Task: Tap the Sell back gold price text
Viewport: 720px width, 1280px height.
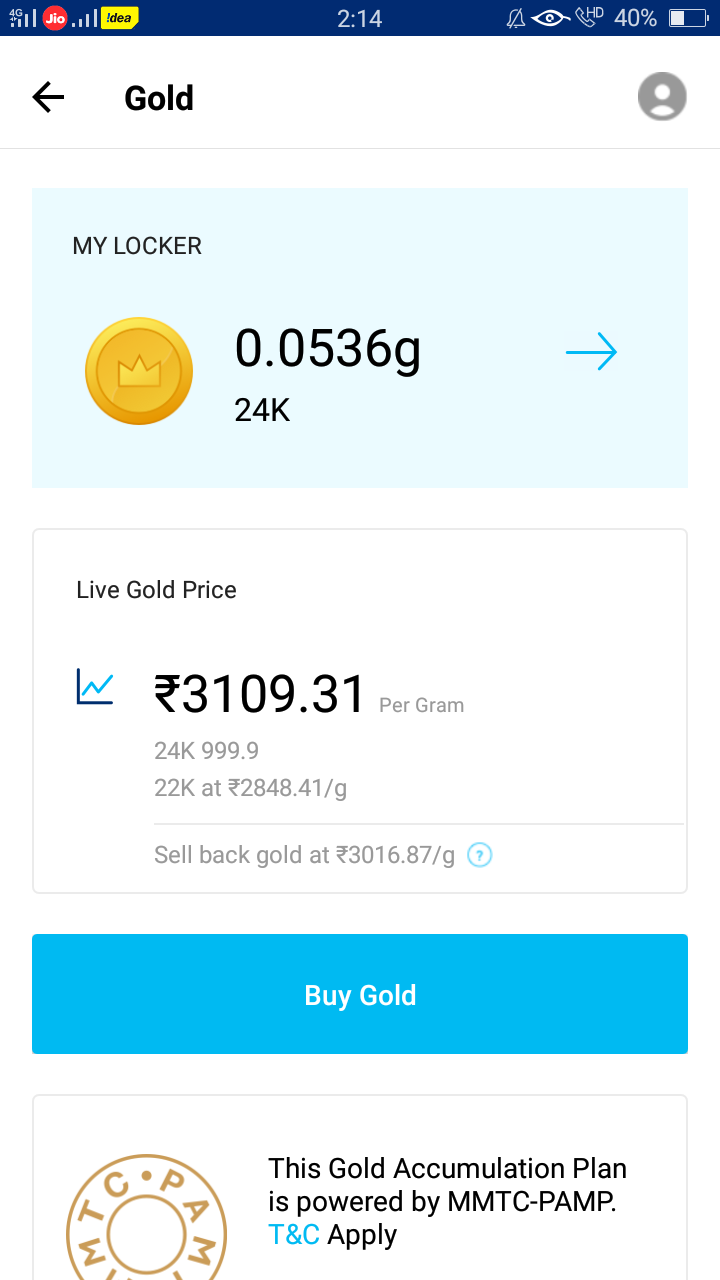Action: [x=304, y=855]
